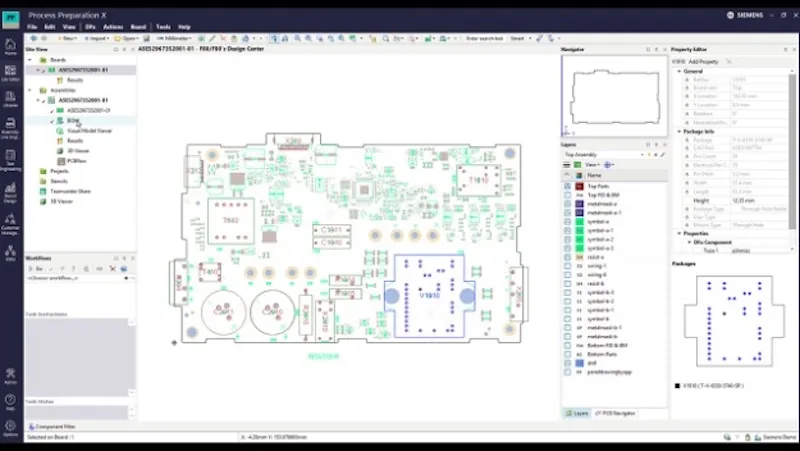Toggle checkbox for Bottom Parts layer
This screenshot has height=451, width=800.
[x=567, y=354]
